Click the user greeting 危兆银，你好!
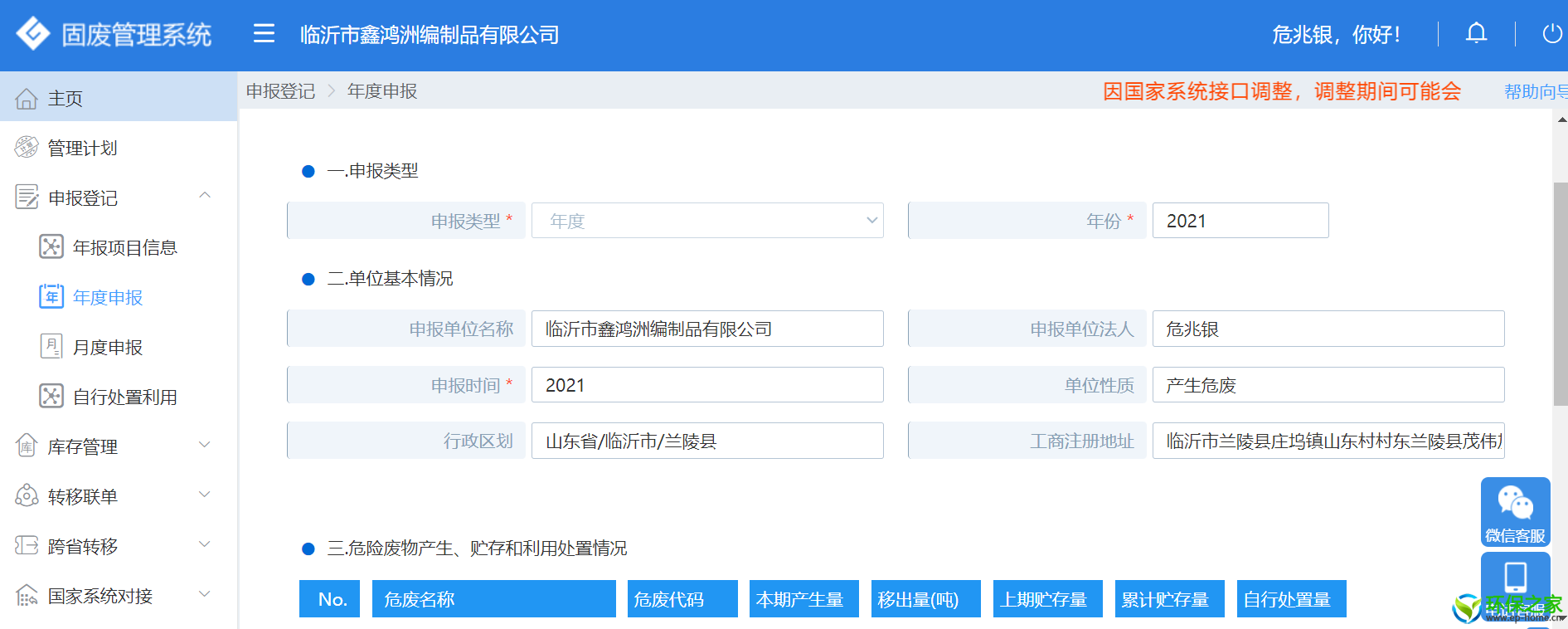Screen dimensions: 1568x629 click(1337, 34)
